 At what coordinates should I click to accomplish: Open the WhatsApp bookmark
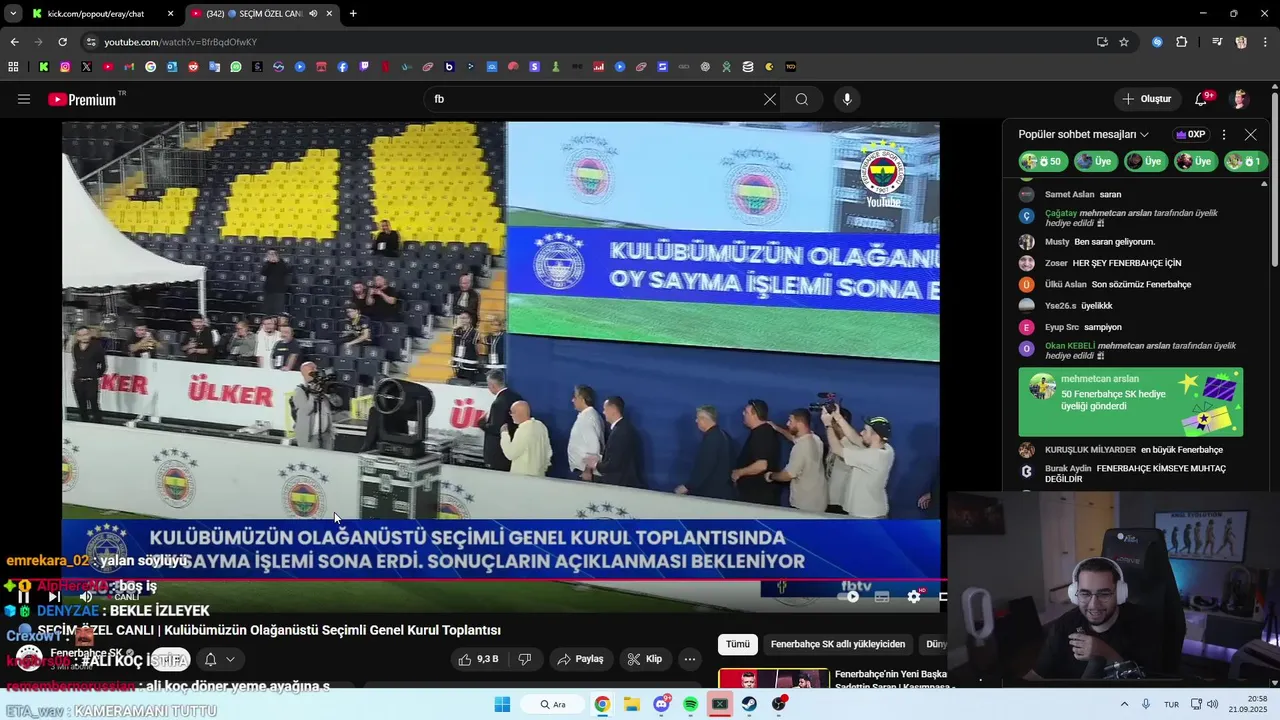(236, 67)
